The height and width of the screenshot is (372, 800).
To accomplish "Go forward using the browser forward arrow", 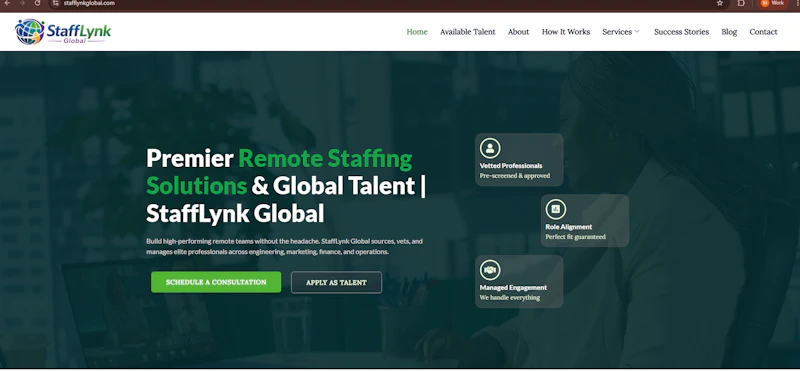I will tap(22, 3).
